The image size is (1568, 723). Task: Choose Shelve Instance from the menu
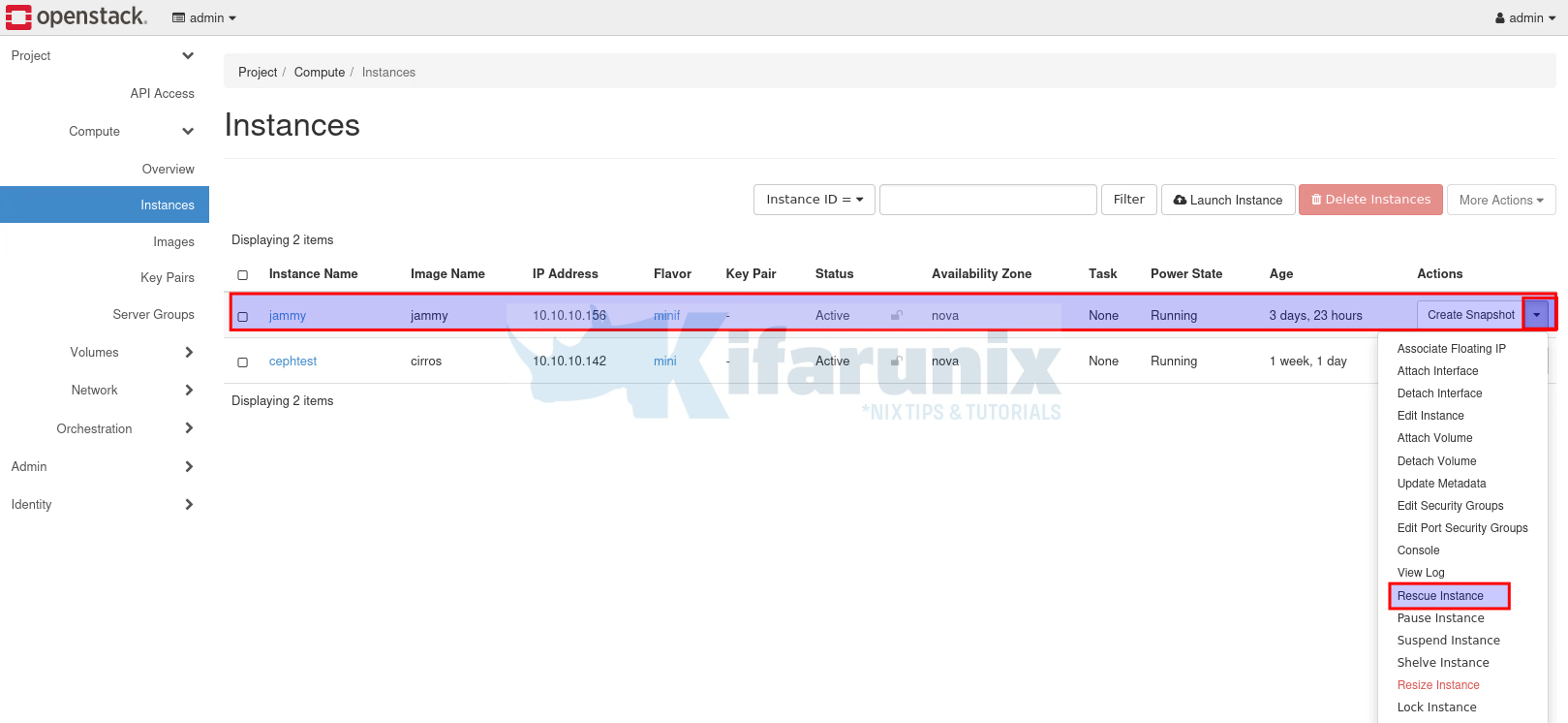(1443, 663)
